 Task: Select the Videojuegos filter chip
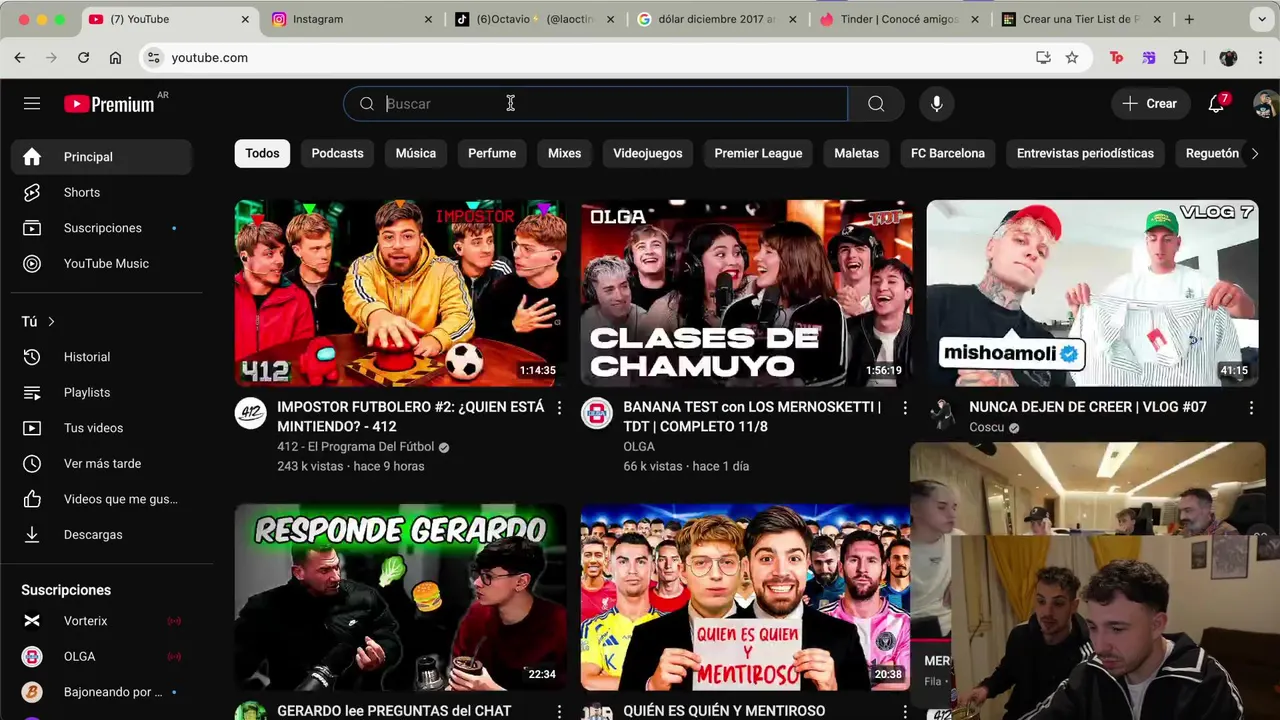[x=647, y=153]
